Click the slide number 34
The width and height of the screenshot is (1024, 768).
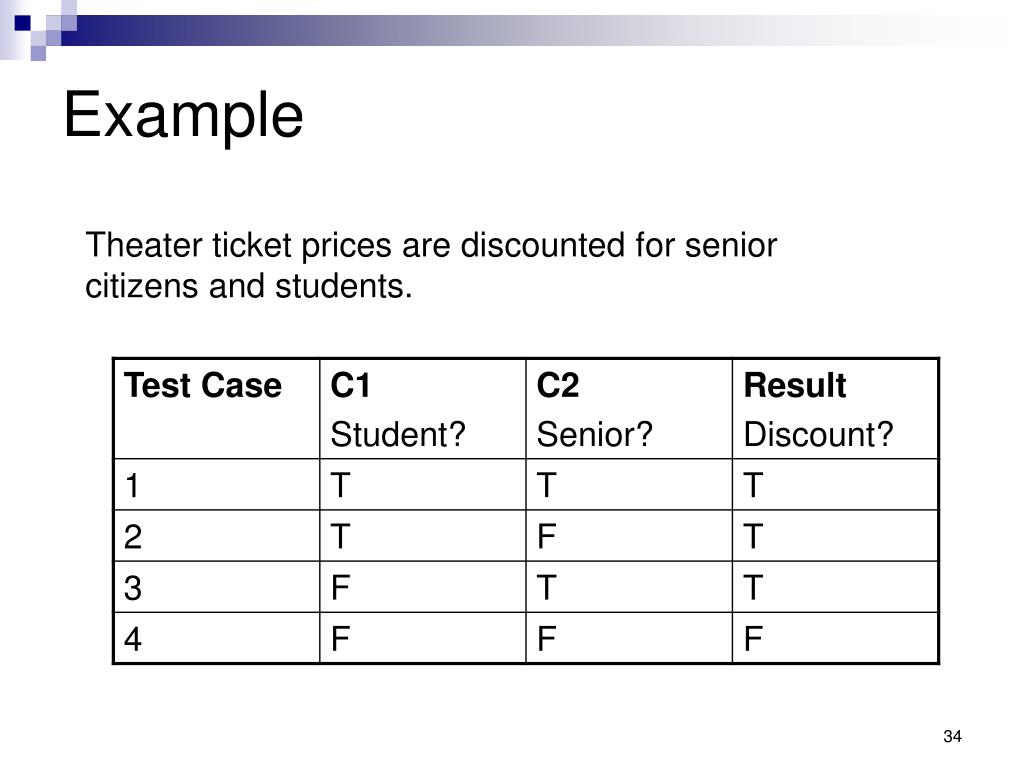(952, 736)
